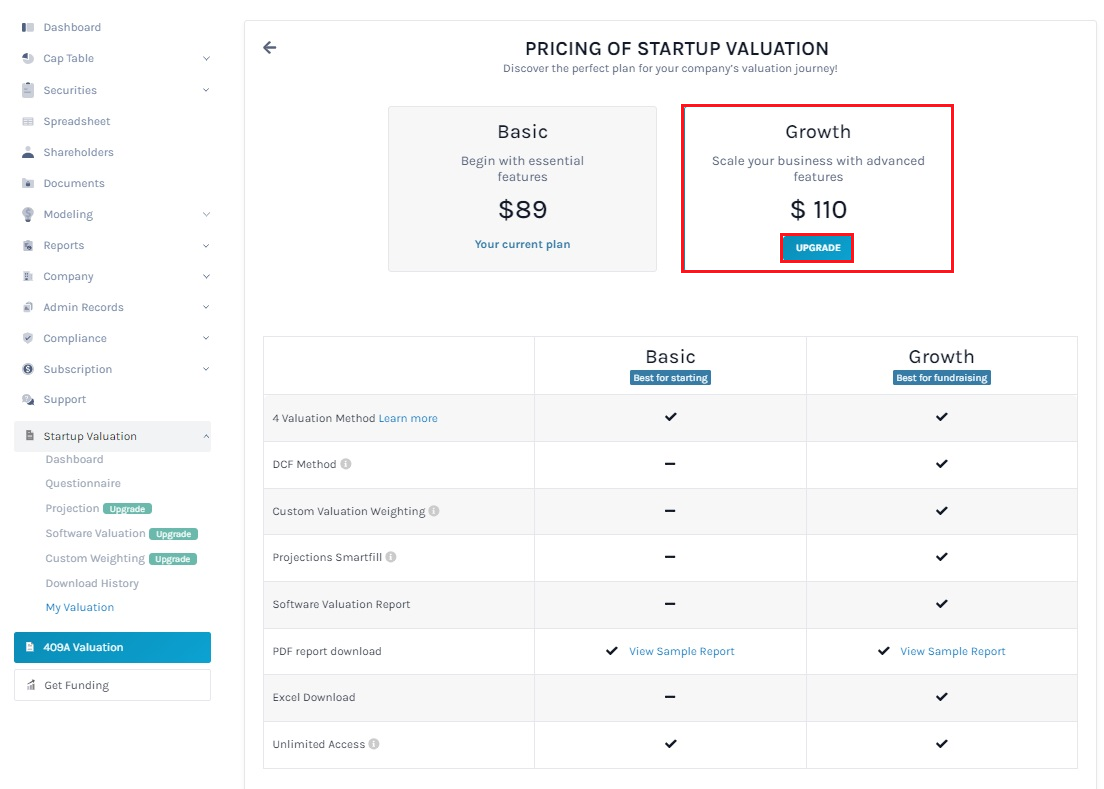Screen dimensions: 1104x789
Task: Expand the Securities chevron
Action: [x=206, y=90]
